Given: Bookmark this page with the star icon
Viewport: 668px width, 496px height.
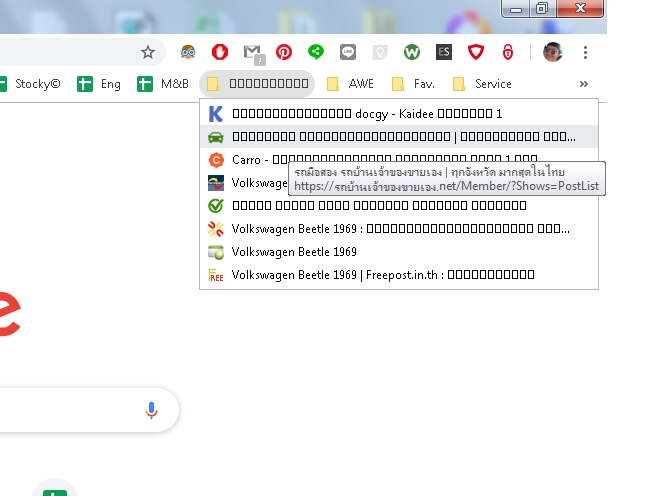Looking at the screenshot, I should tap(148, 52).
